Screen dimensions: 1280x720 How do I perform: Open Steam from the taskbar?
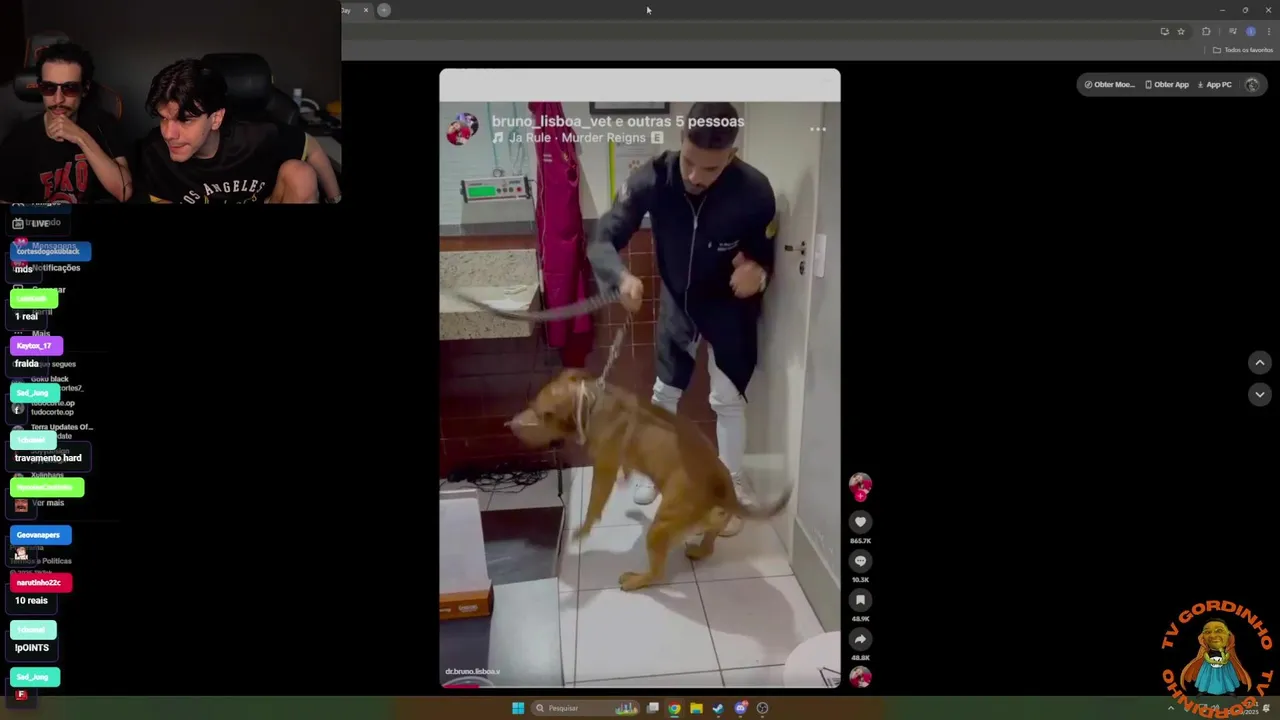coord(718,708)
